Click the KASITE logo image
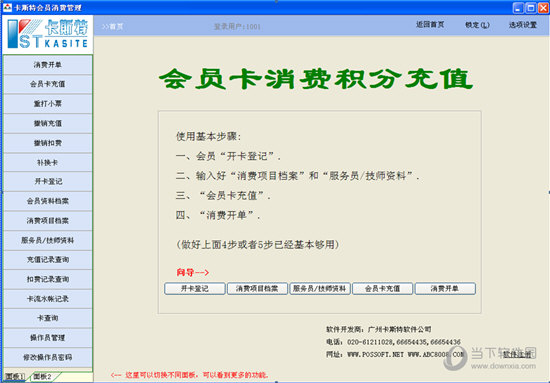The height and width of the screenshot is (383, 550). tap(48, 34)
